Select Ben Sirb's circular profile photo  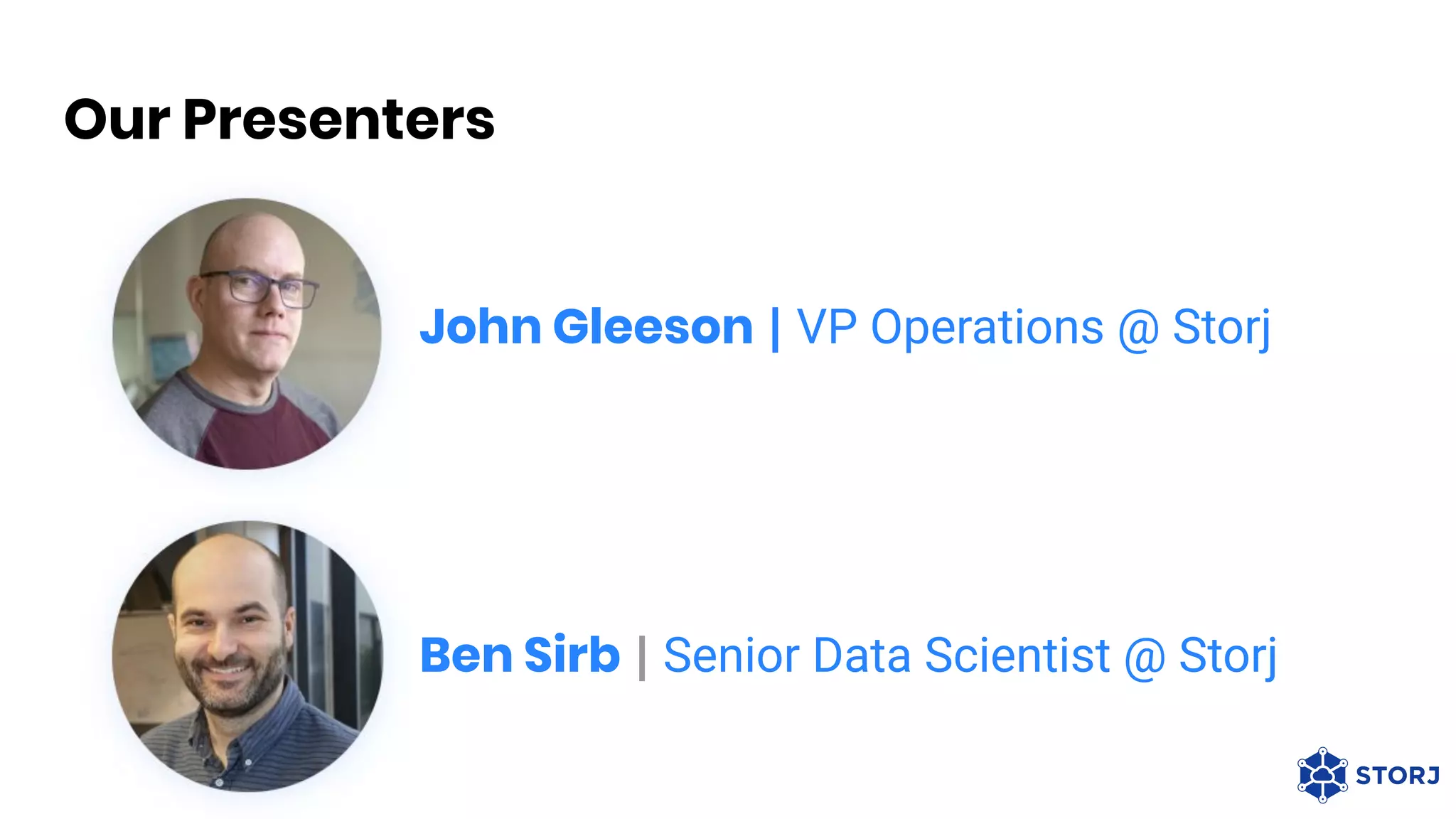pyautogui.click(x=247, y=656)
